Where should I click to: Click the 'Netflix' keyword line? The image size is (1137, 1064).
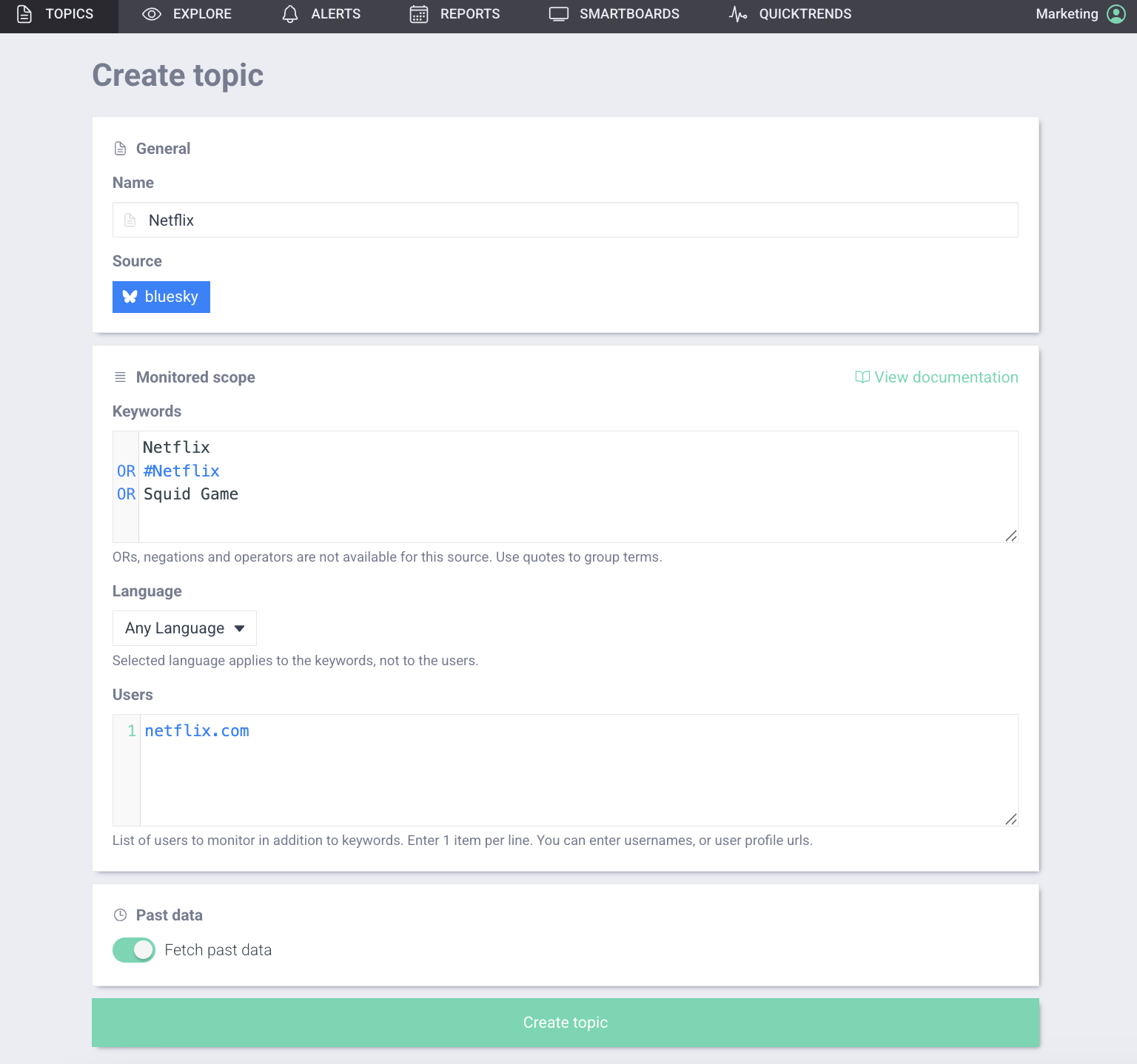tap(176, 448)
